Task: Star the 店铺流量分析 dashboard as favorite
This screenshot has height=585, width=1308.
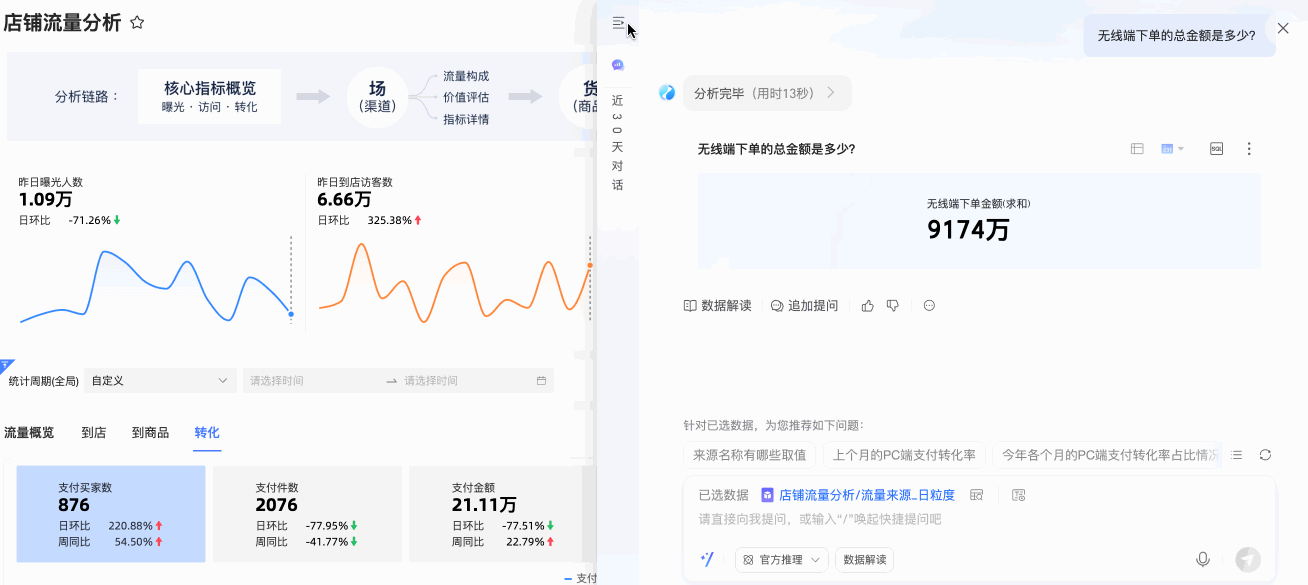Action: tap(138, 22)
